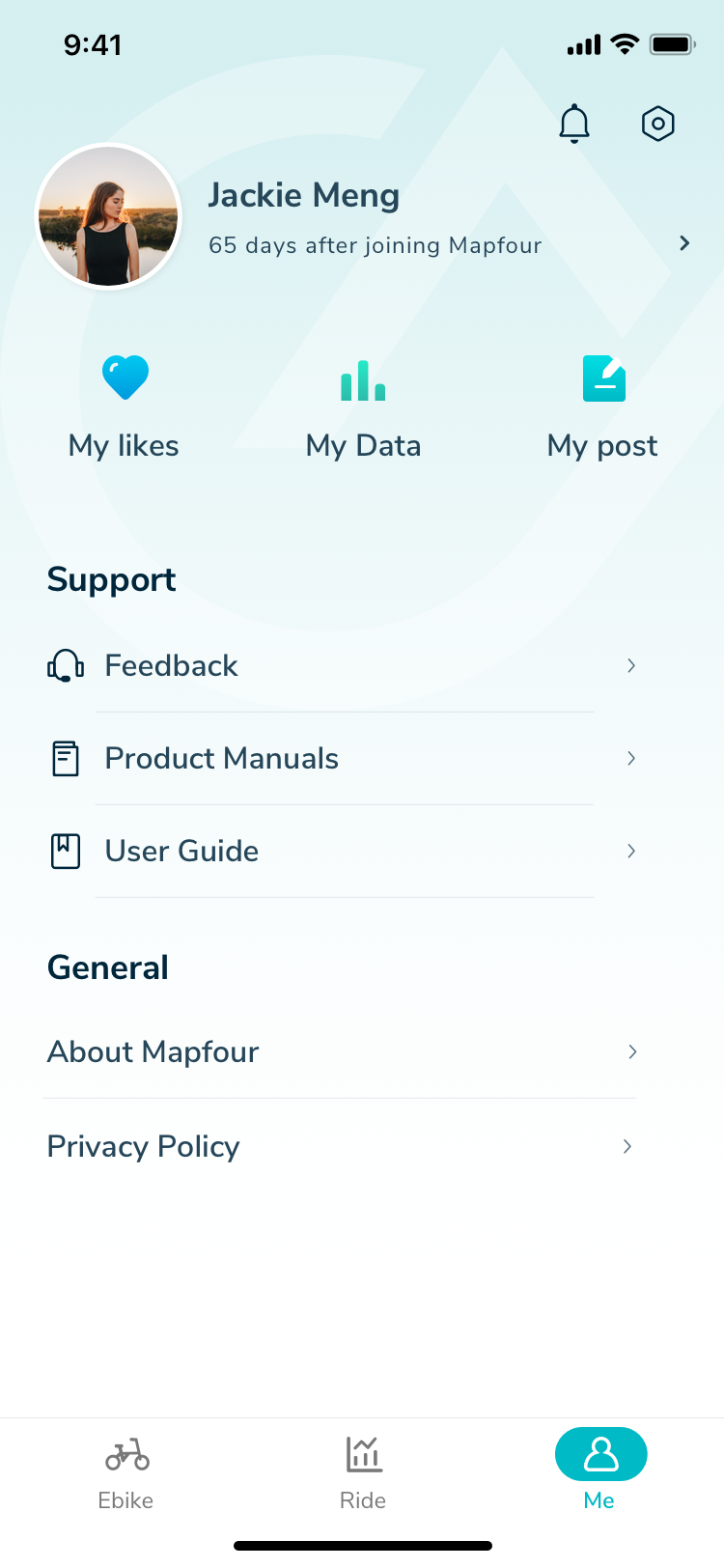Expand the About Mapfour chevron
This screenshot has width=724, height=1568.
(632, 1051)
